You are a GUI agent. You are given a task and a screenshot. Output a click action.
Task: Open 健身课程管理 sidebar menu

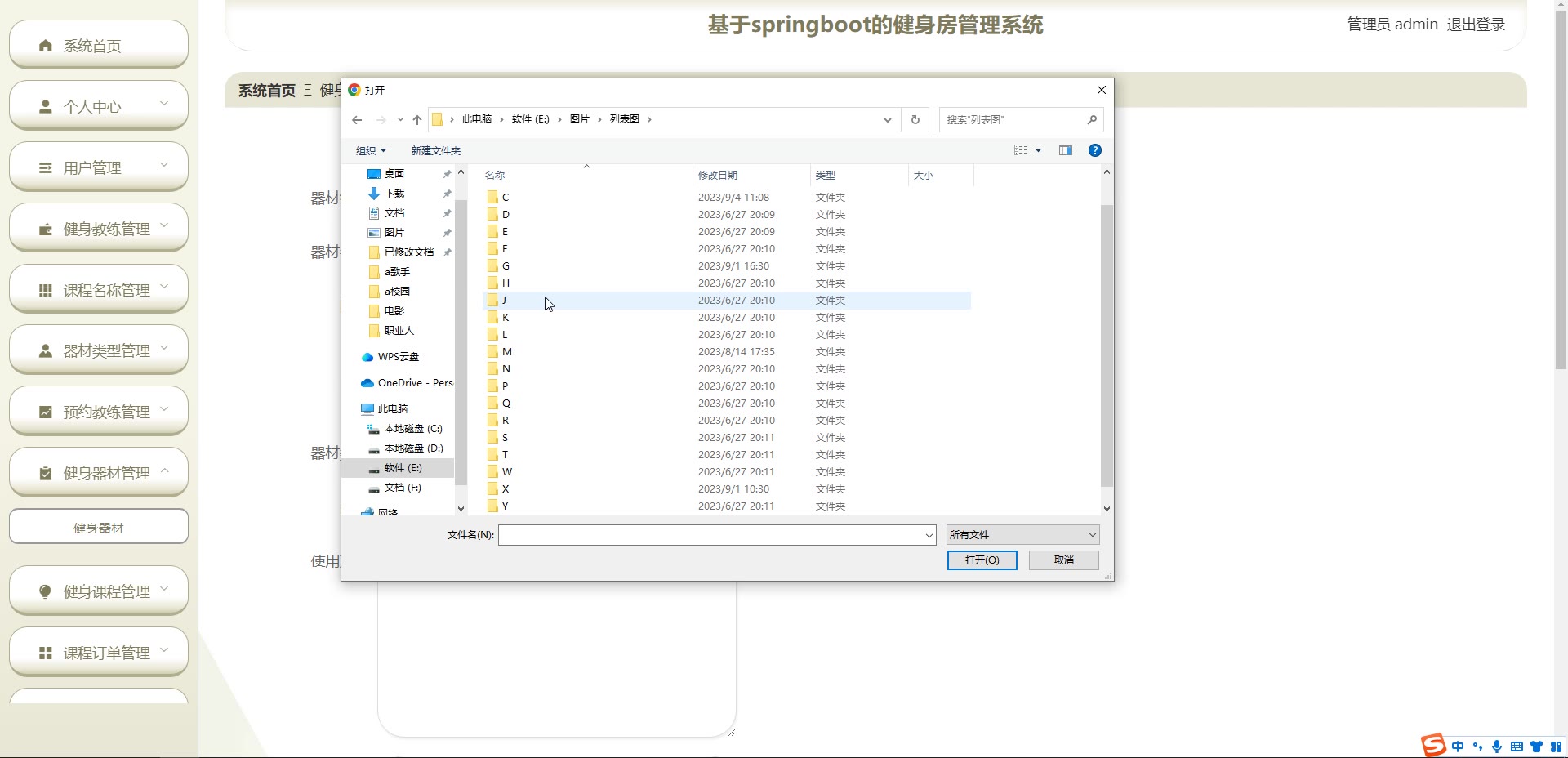pos(99,591)
